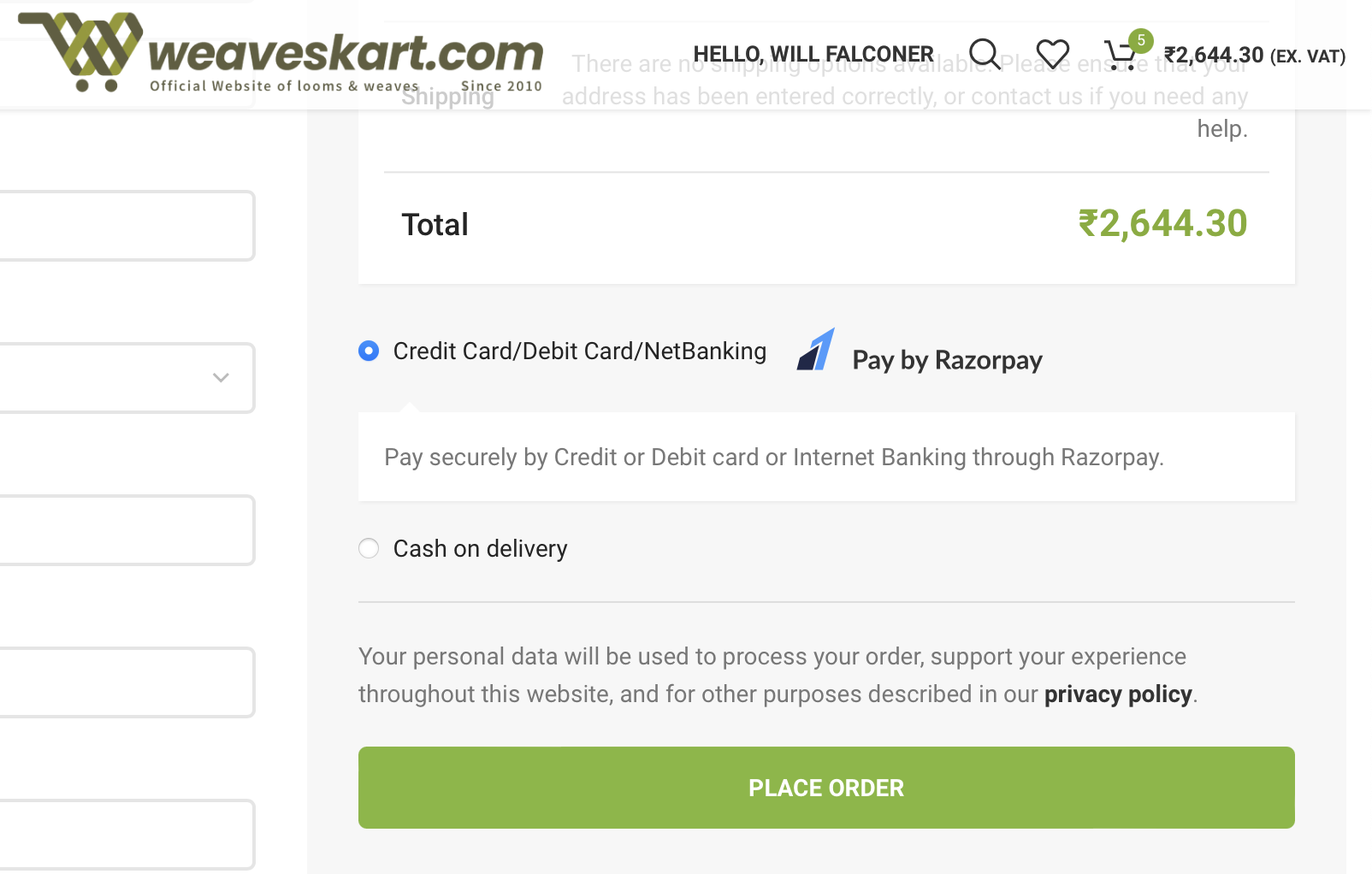Open search results with the magnifier icon
Image resolution: width=1372 pixels, height=874 pixels.
[x=985, y=53]
